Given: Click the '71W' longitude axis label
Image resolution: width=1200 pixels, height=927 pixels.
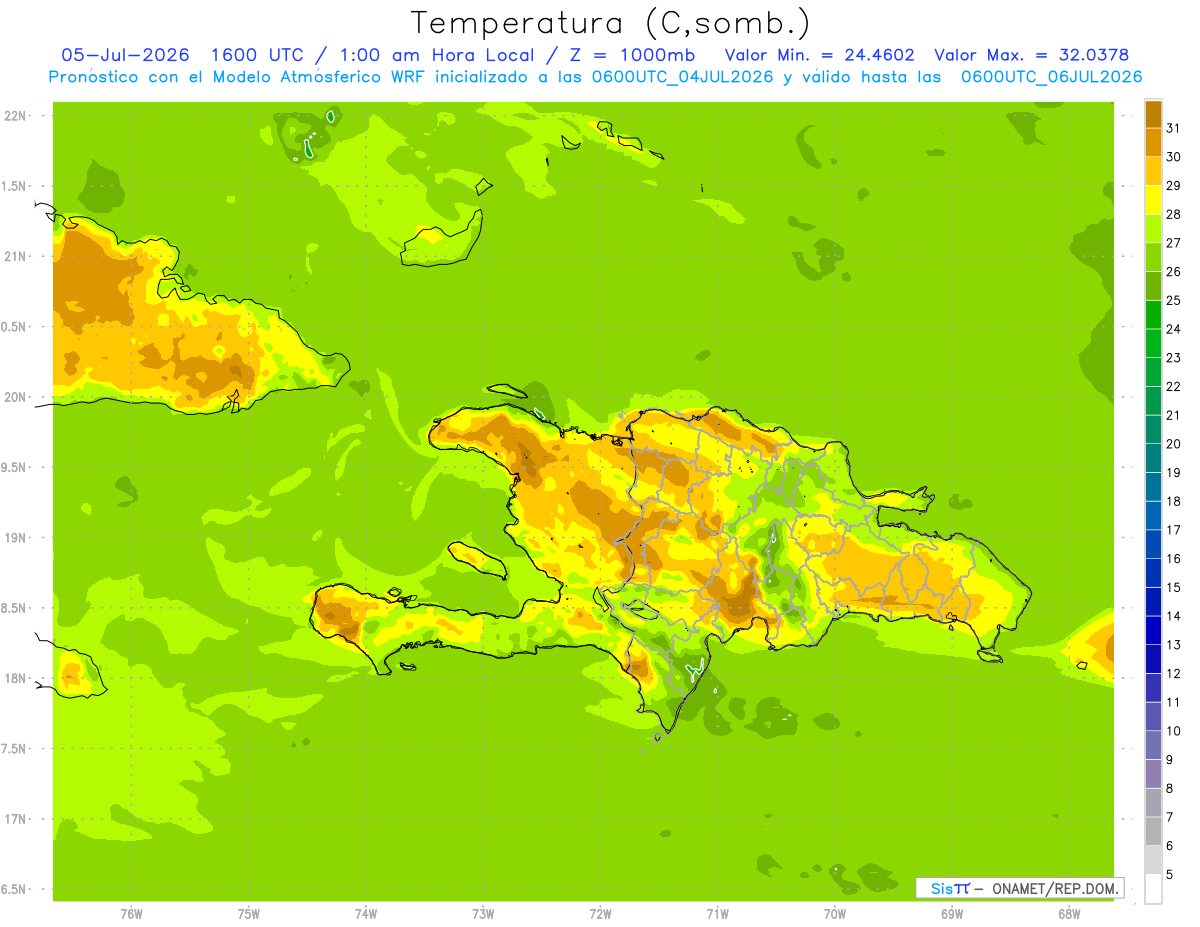Looking at the screenshot, I should (x=717, y=914).
